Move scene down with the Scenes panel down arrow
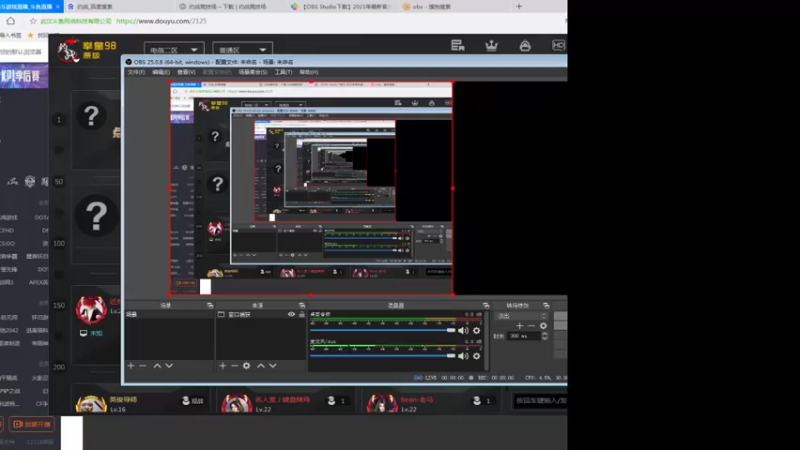Screen dimensions: 800x450 click(x=169, y=366)
